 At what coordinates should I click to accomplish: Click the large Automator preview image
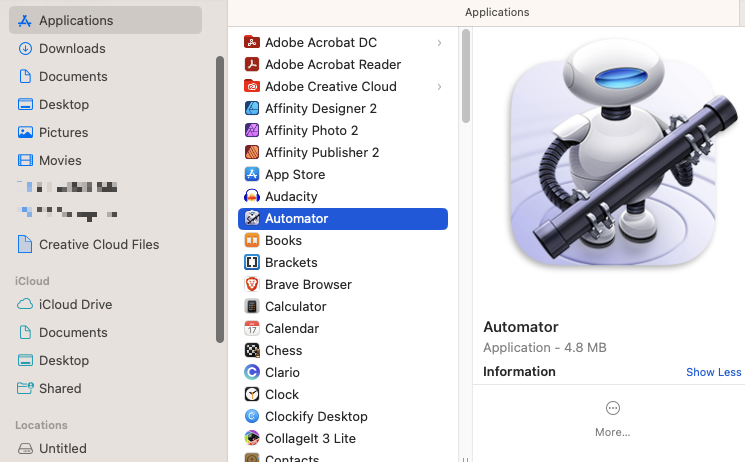[622, 152]
